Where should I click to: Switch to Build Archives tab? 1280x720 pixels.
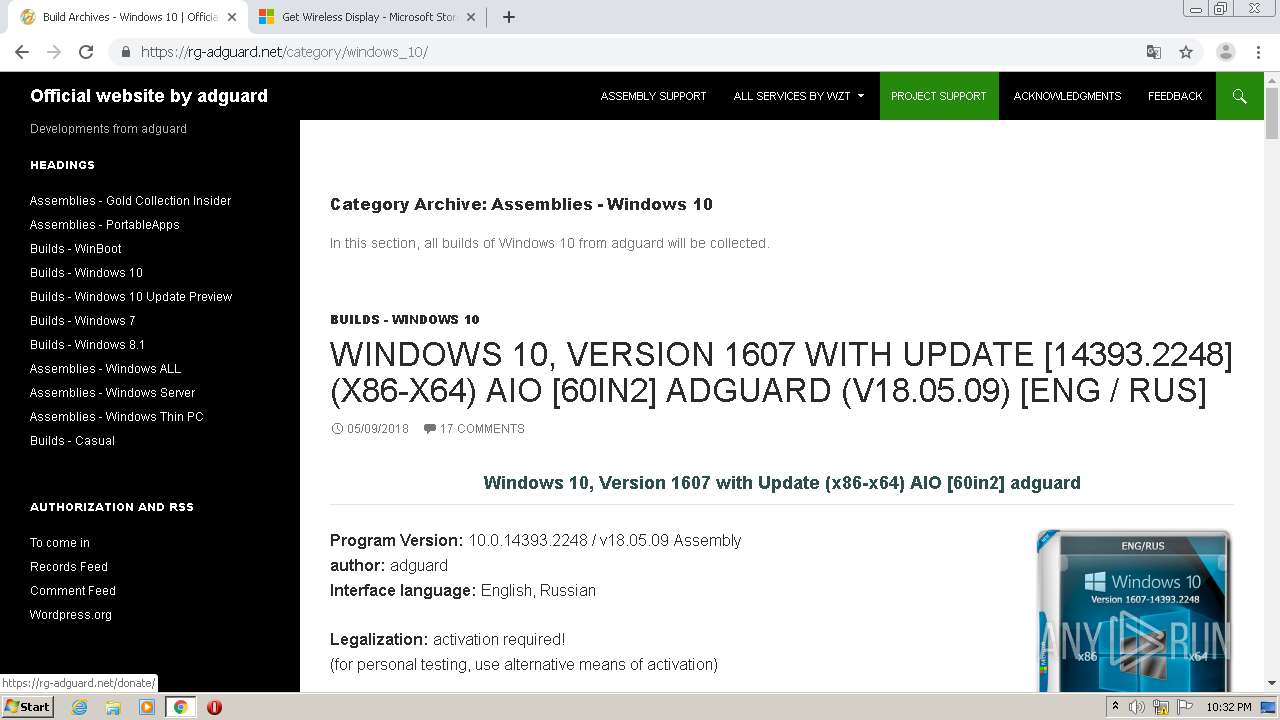tap(130, 17)
